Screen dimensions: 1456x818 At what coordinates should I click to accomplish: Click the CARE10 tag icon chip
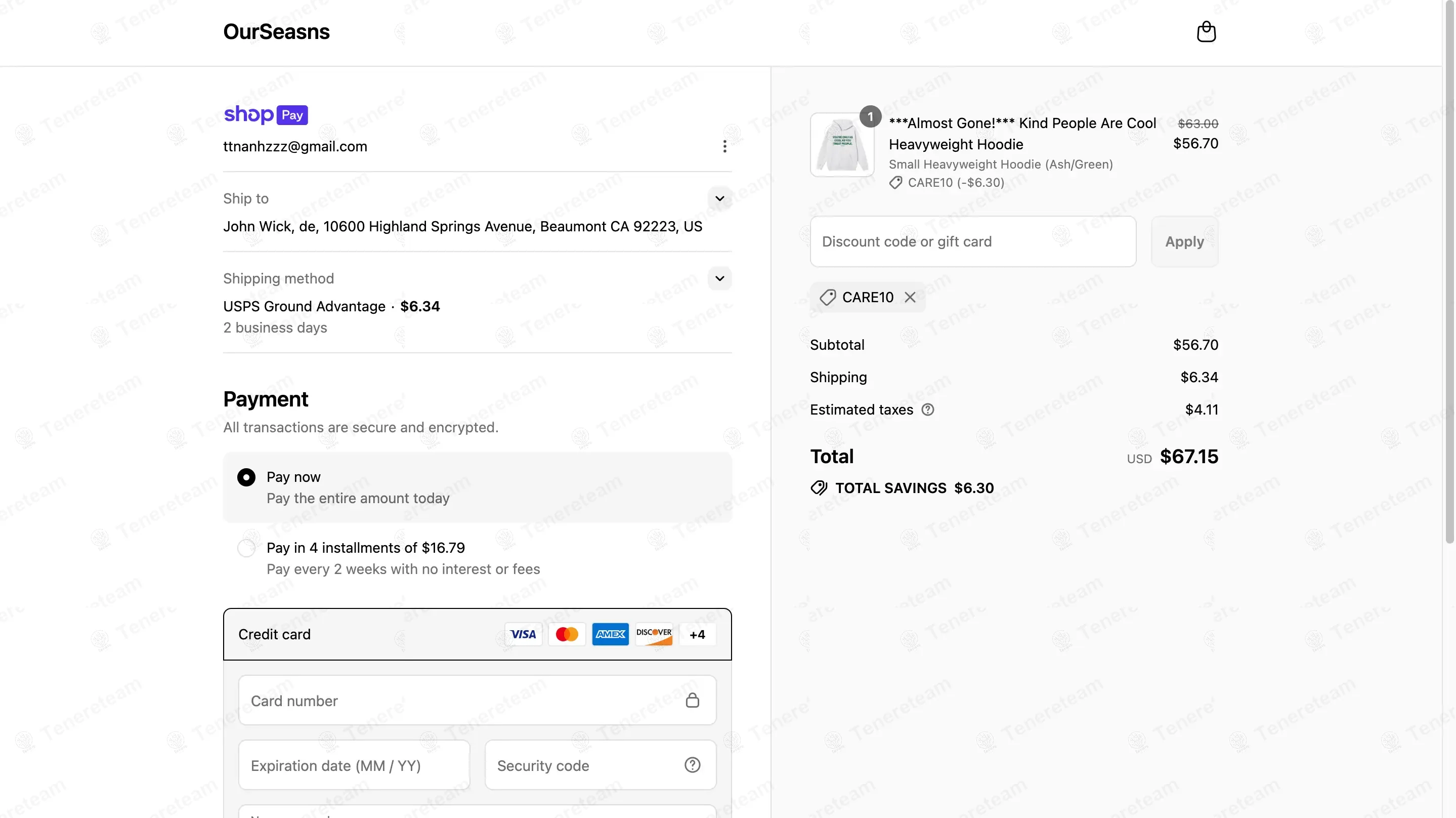pyautogui.click(x=828, y=298)
